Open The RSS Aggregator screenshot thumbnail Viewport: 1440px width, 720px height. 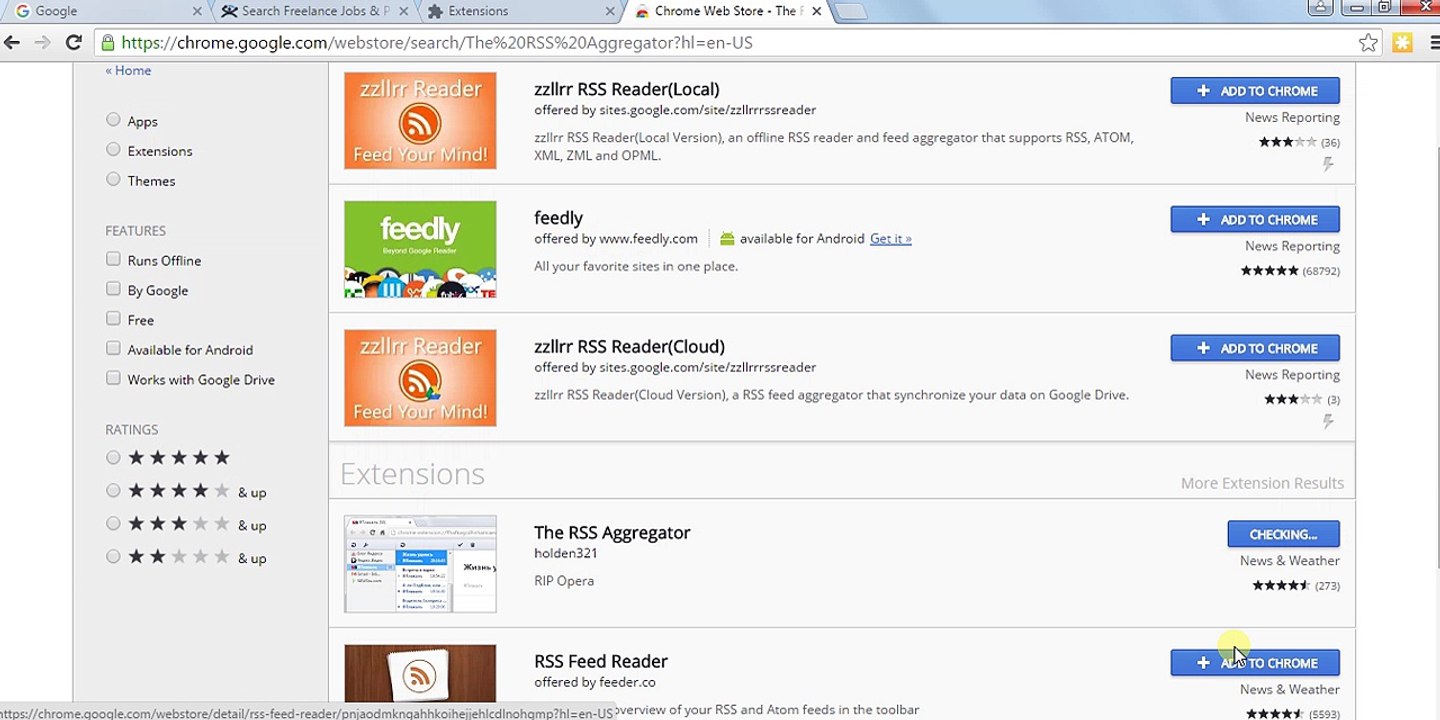pos(420,564)
